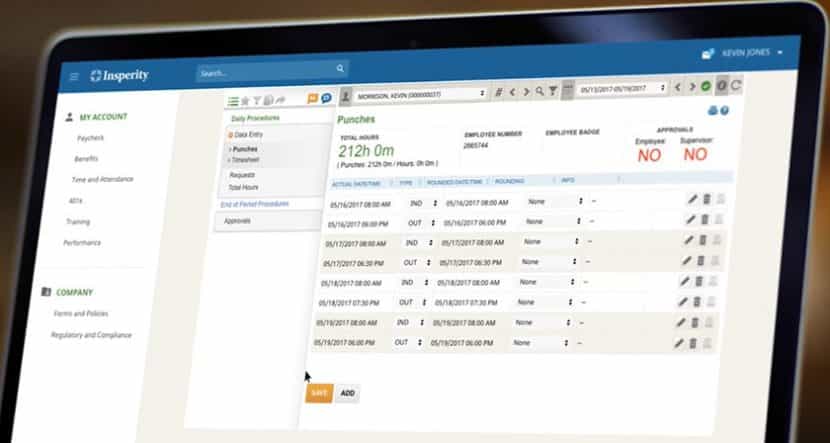
Task: Click the green approve checkmark icon
Action: pyautogui.click(x=706, y=87)
